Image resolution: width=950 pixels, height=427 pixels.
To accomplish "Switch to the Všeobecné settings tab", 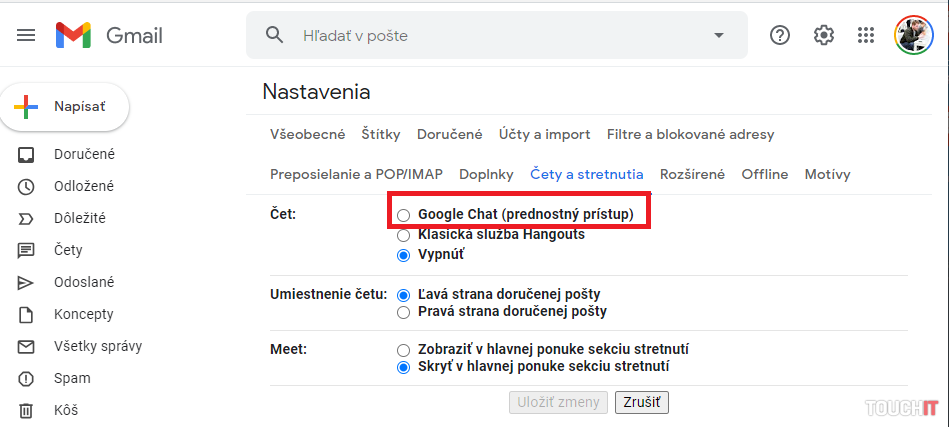I will [308, 134].
